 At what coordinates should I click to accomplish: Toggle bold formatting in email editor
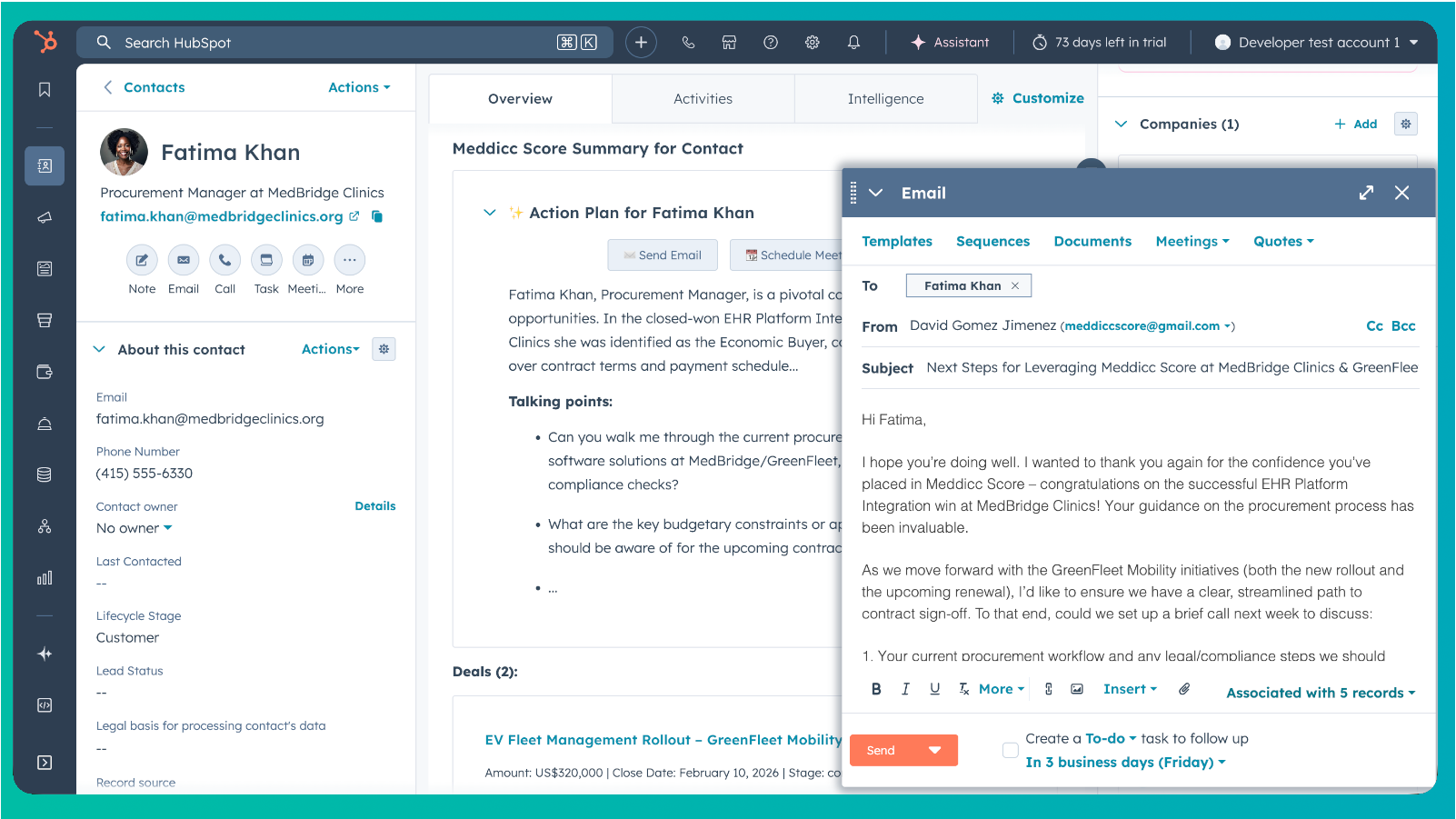(876, 689)
